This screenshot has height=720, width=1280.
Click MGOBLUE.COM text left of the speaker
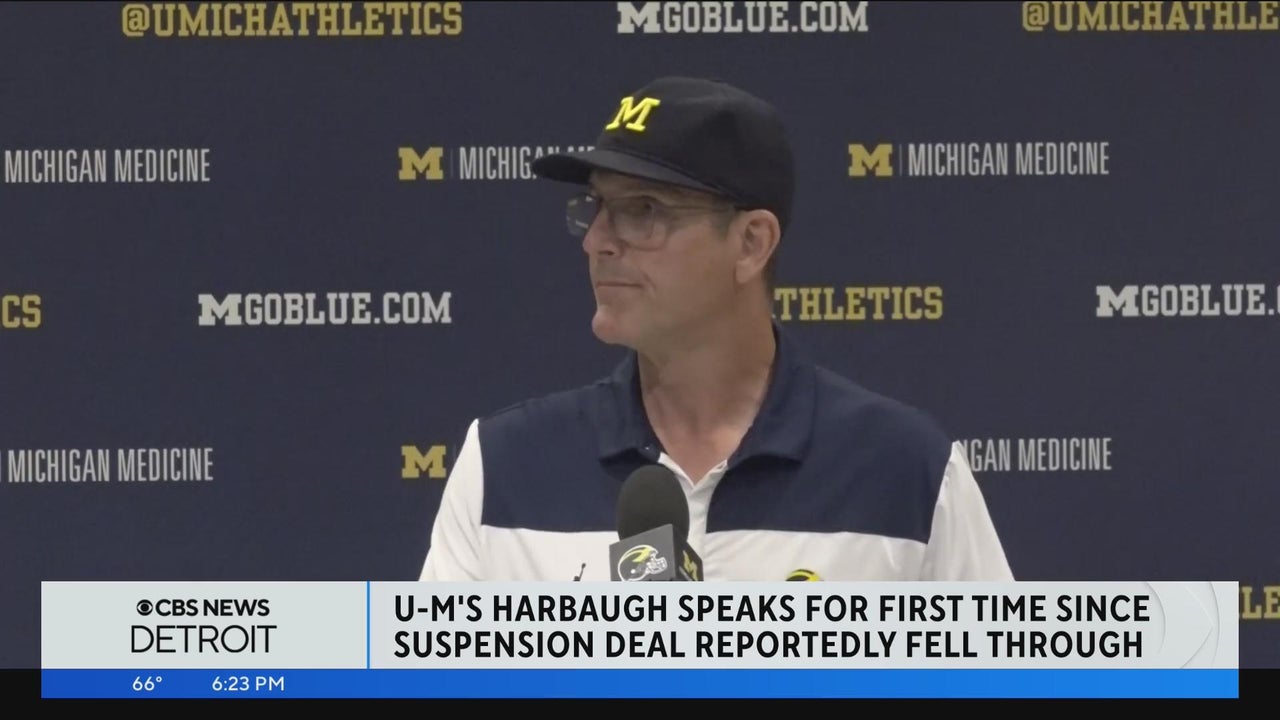click(324, 308)
